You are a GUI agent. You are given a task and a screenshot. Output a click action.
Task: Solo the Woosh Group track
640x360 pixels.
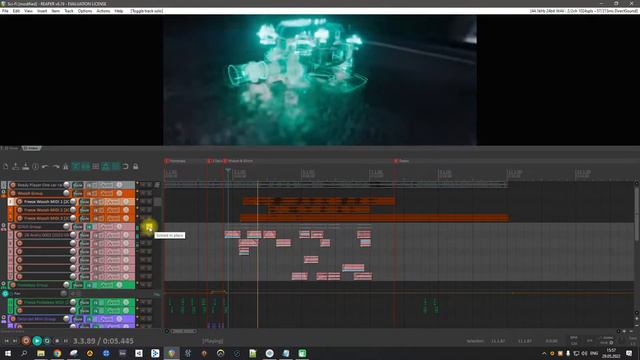[x=149, y=193]
